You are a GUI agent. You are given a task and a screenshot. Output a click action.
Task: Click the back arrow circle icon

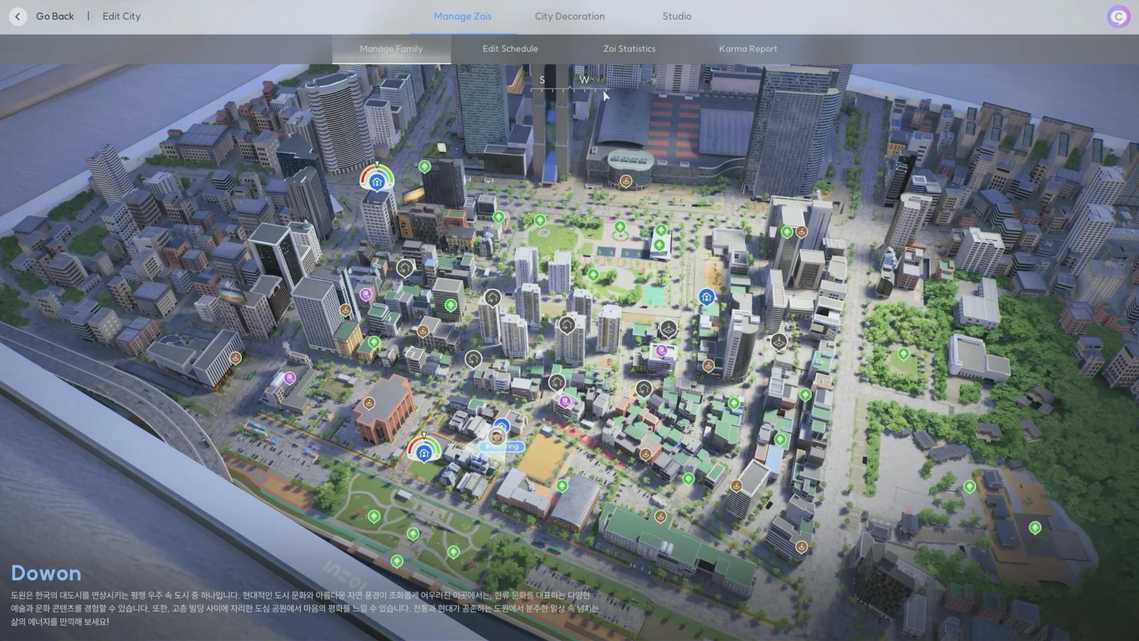[x=17, y=16]
